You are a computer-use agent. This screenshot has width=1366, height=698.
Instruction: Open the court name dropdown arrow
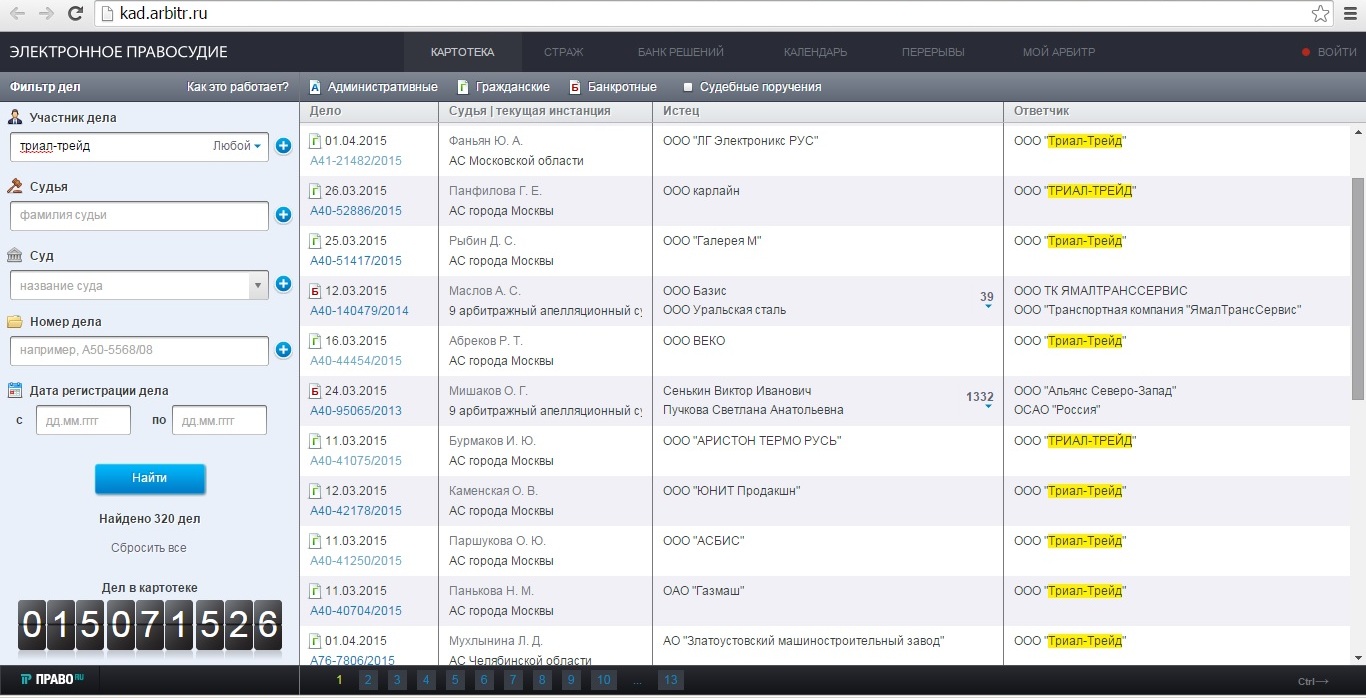[x=258, y=285]
